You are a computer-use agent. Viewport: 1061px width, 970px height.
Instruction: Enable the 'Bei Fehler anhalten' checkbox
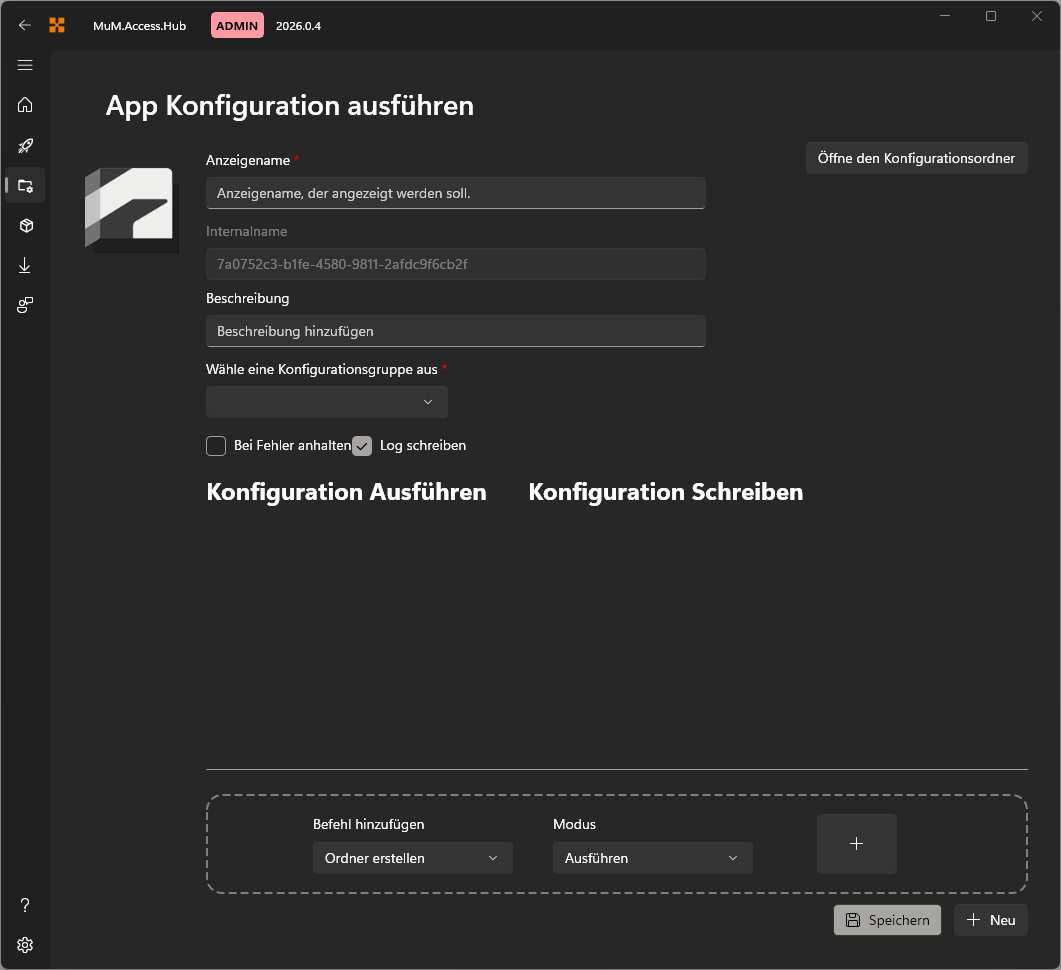click(216, 446)
